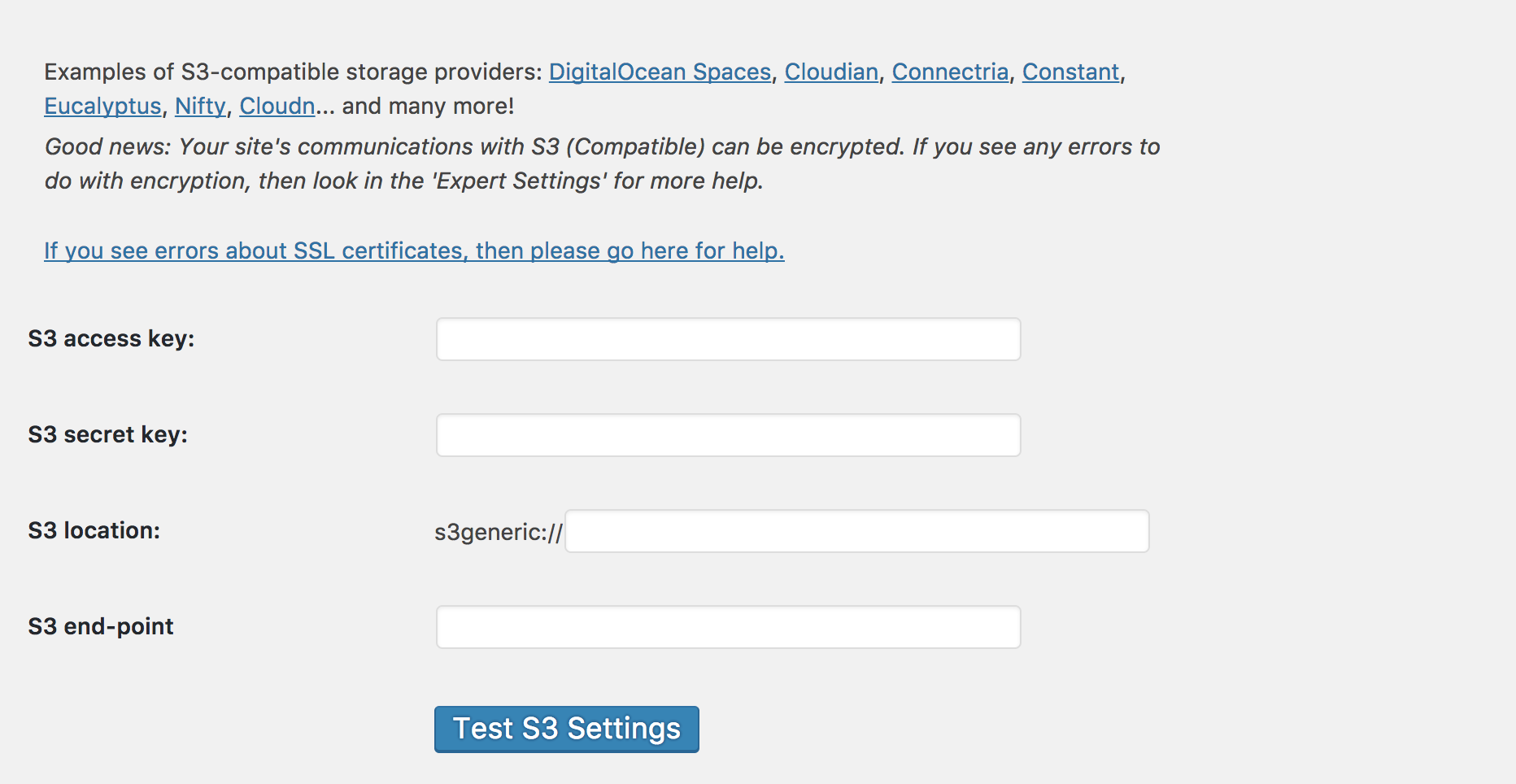Click the Test S3 Settings button
1516x784 pixels.
coord(566,730)
